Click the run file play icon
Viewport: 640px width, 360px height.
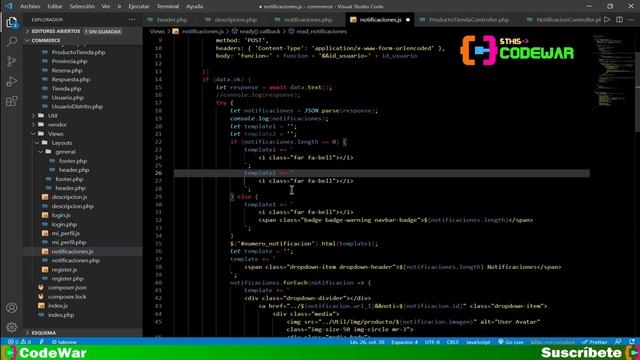pyautogui.click(x=607, y=20)
